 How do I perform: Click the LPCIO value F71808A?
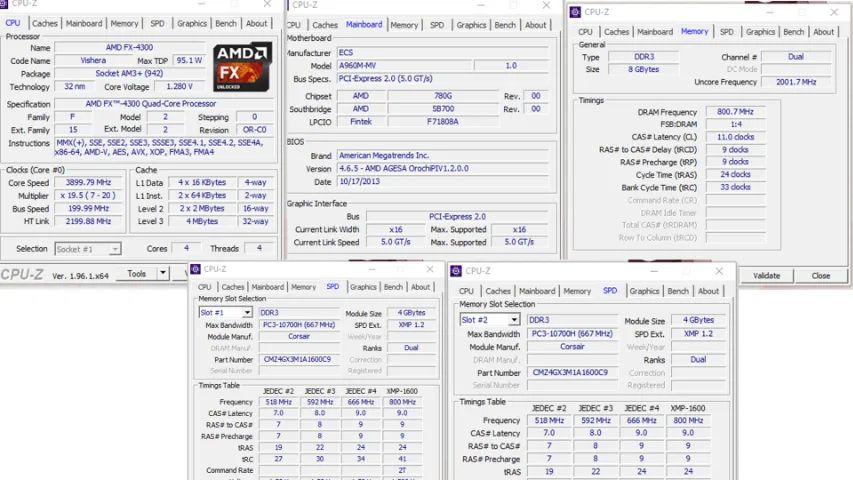pyautogui.click(x=443, y=122)
